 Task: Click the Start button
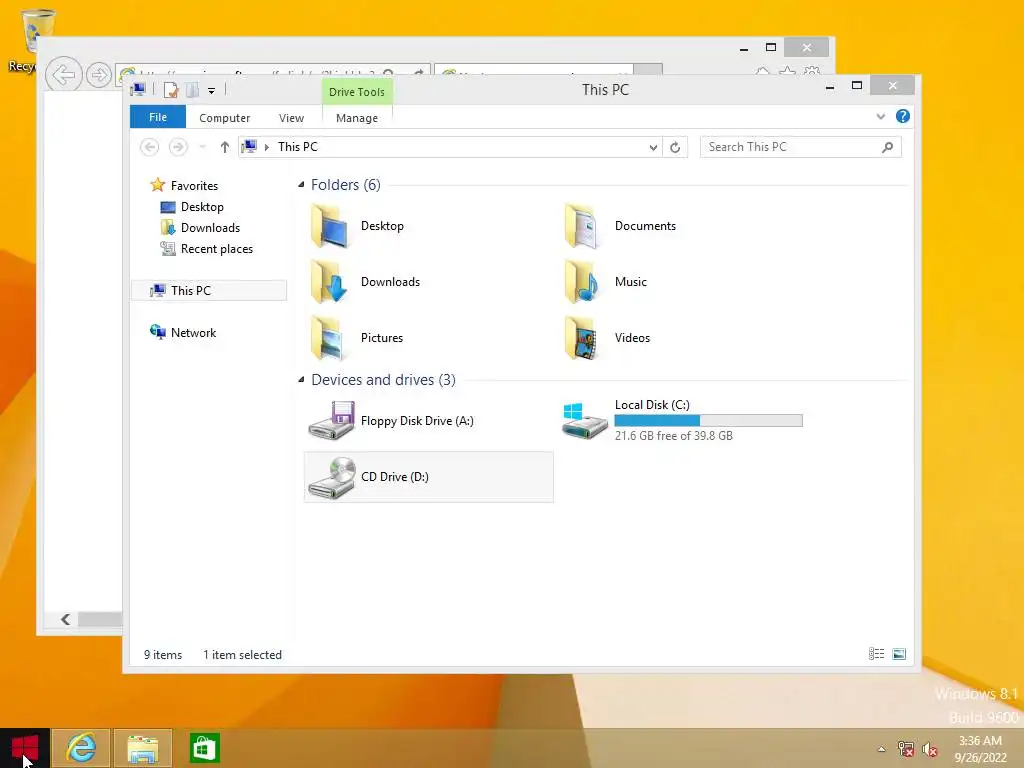(25, 748)
